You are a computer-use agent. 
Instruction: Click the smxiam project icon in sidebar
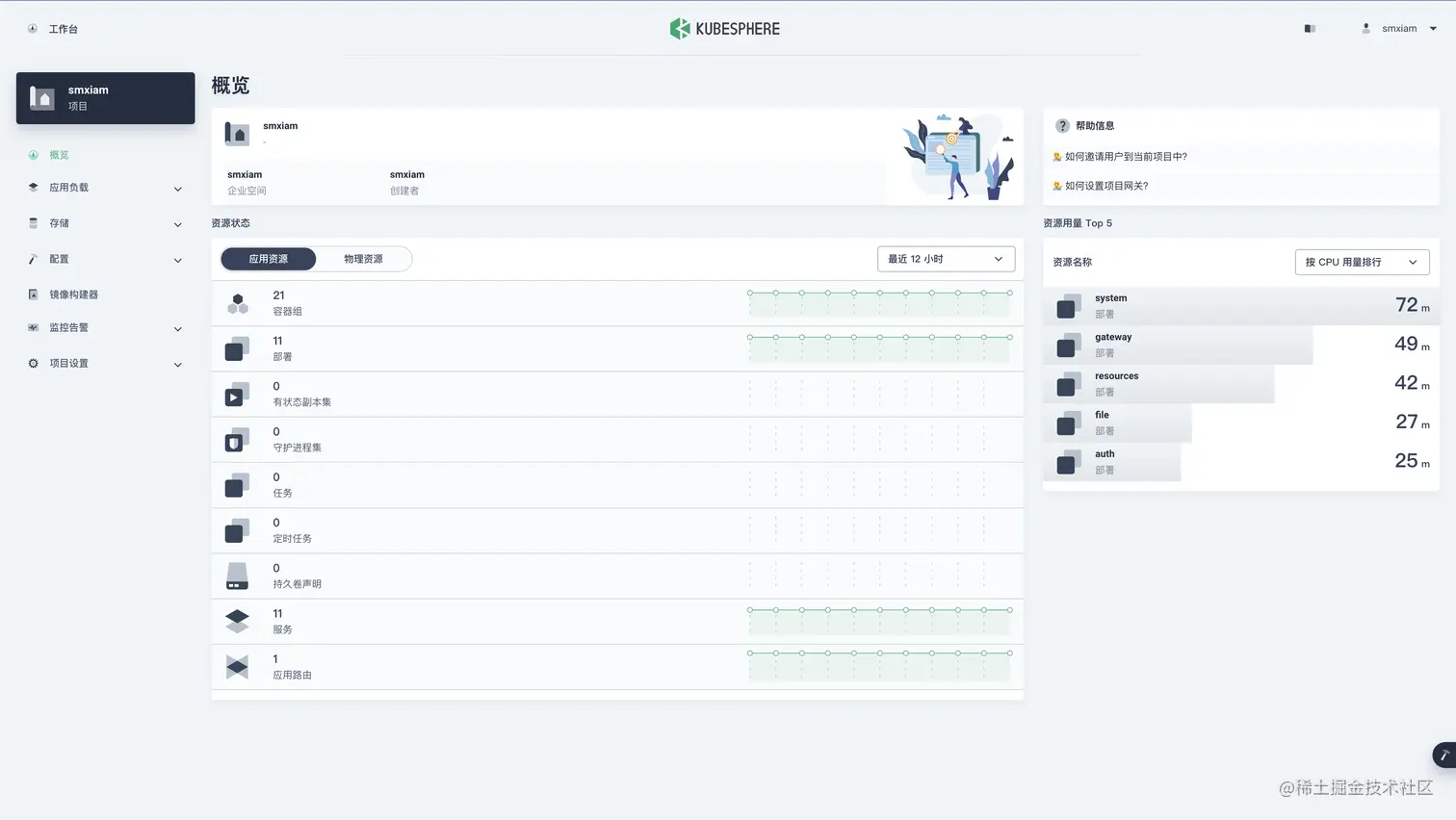click(42, 98)
